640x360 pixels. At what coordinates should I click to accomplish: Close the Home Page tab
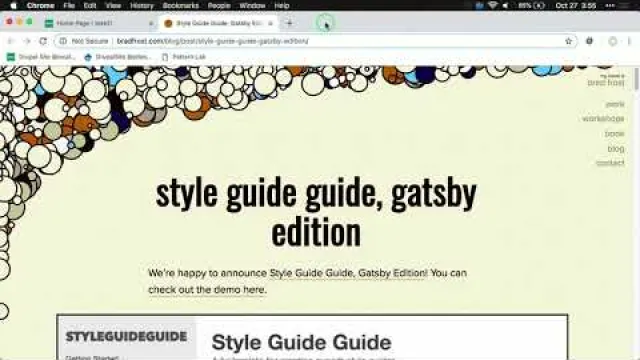151,23
